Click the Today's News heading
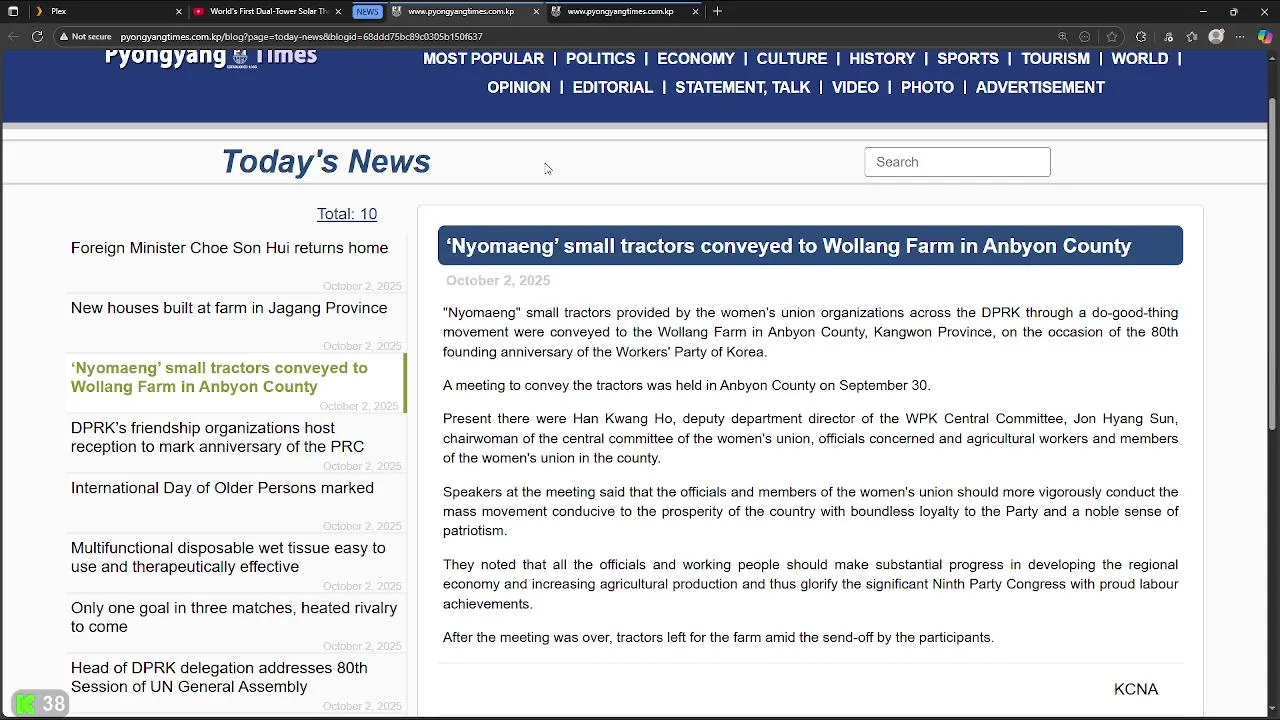The image size is (1280, 720). [326, 162]
